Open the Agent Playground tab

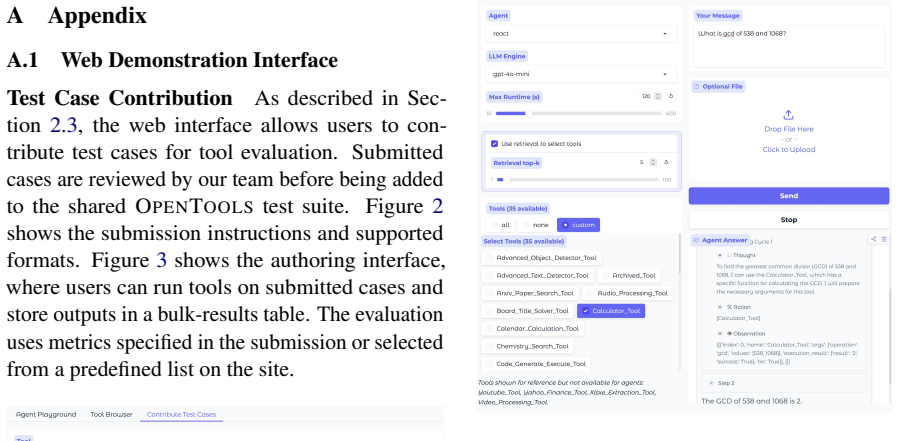pyautogui.click(x=46, y=414)
